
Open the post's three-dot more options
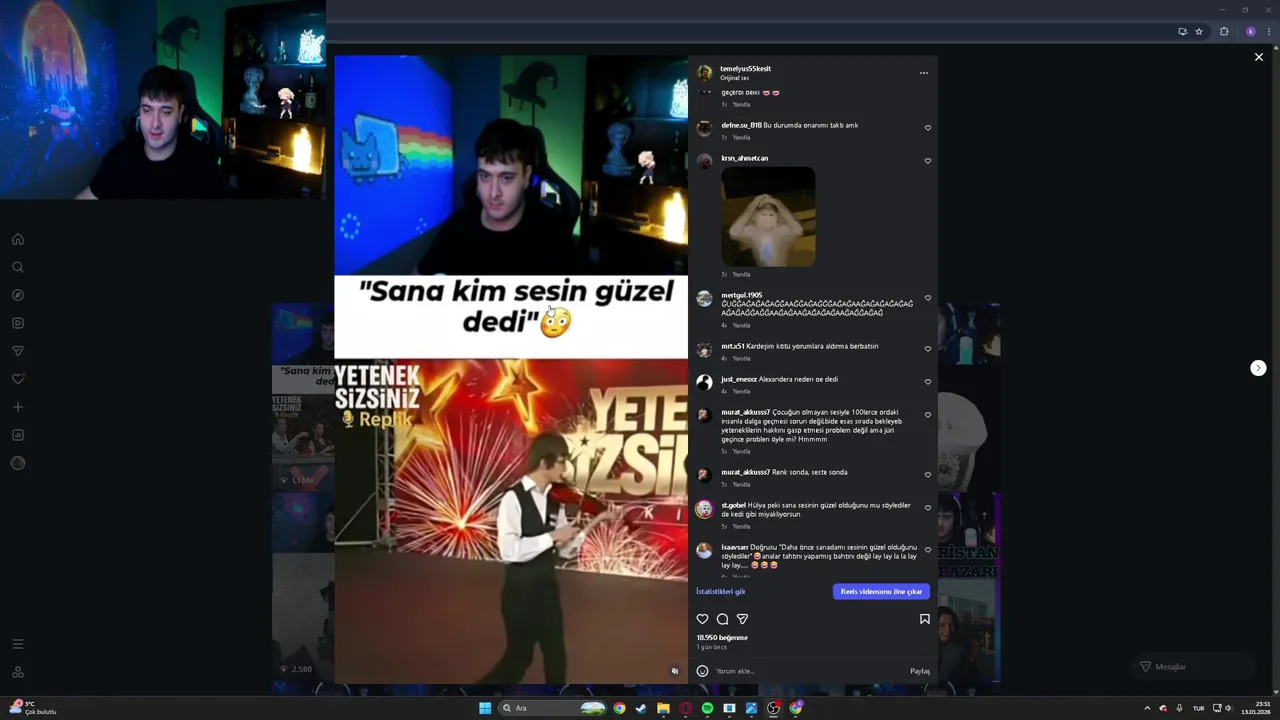(924, 73)
